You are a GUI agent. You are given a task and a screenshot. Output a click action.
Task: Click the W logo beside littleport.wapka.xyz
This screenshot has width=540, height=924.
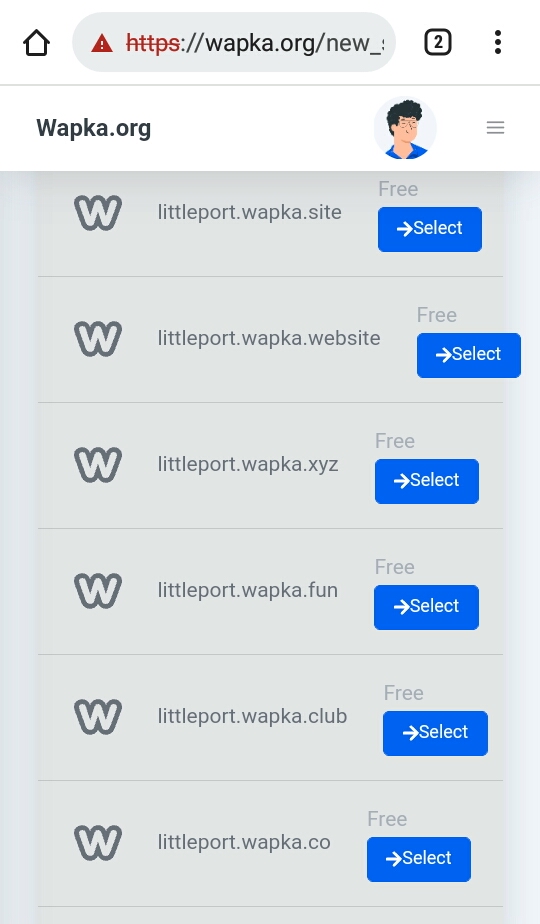pyautogui.click(x=98, y=465)
